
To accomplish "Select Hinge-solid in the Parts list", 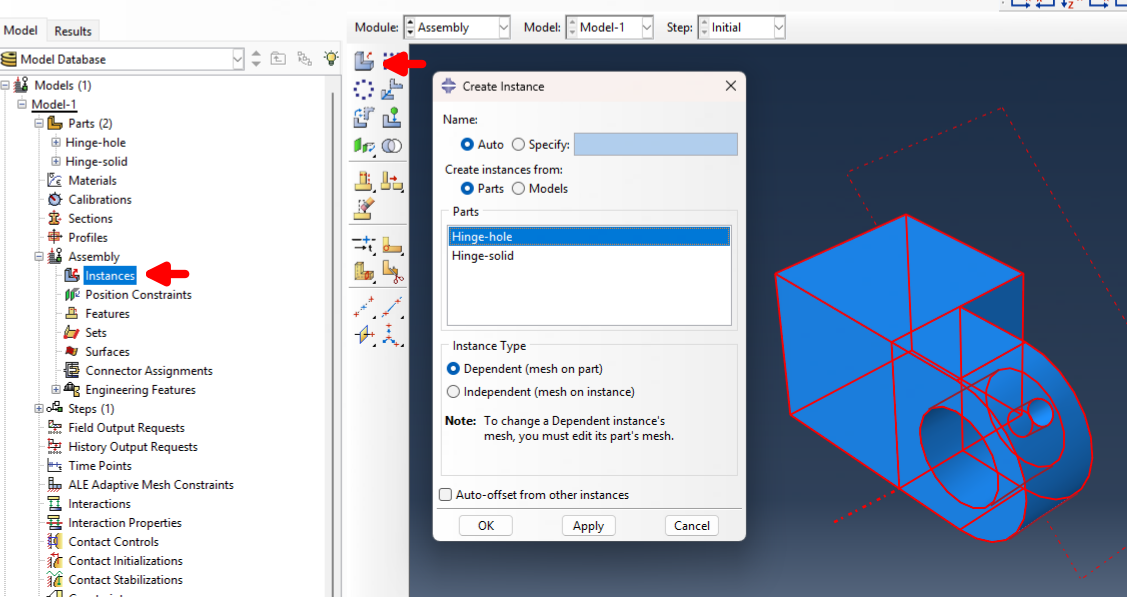I will pyautogui.click(x=483, y=256).
